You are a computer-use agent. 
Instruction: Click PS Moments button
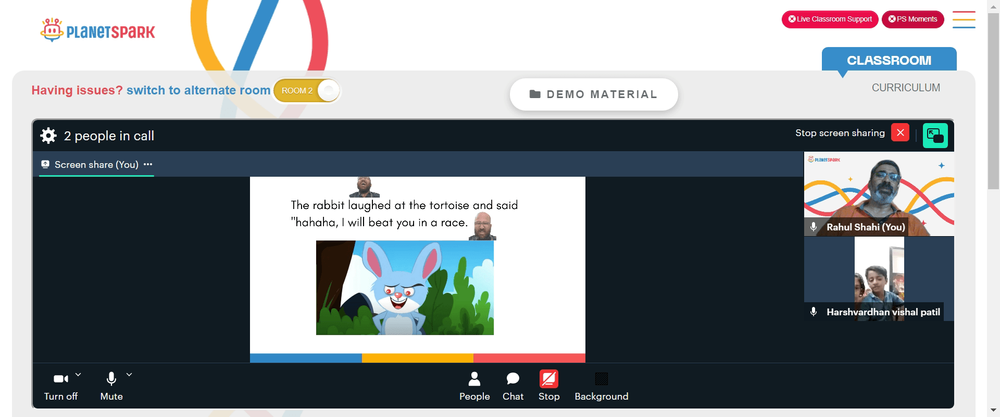click(x=913, y=19)
